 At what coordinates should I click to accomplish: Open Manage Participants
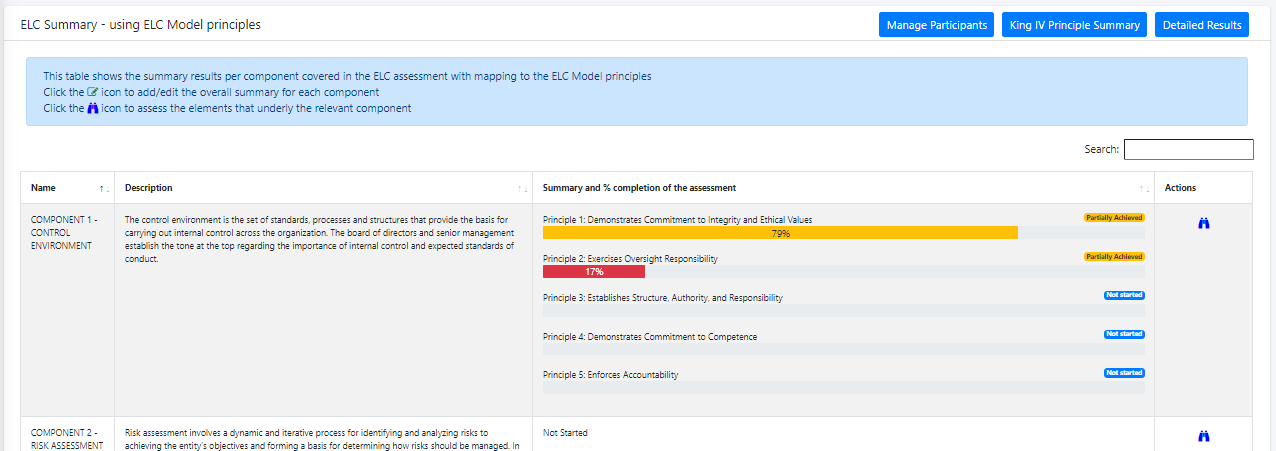(x=936, y=25)
